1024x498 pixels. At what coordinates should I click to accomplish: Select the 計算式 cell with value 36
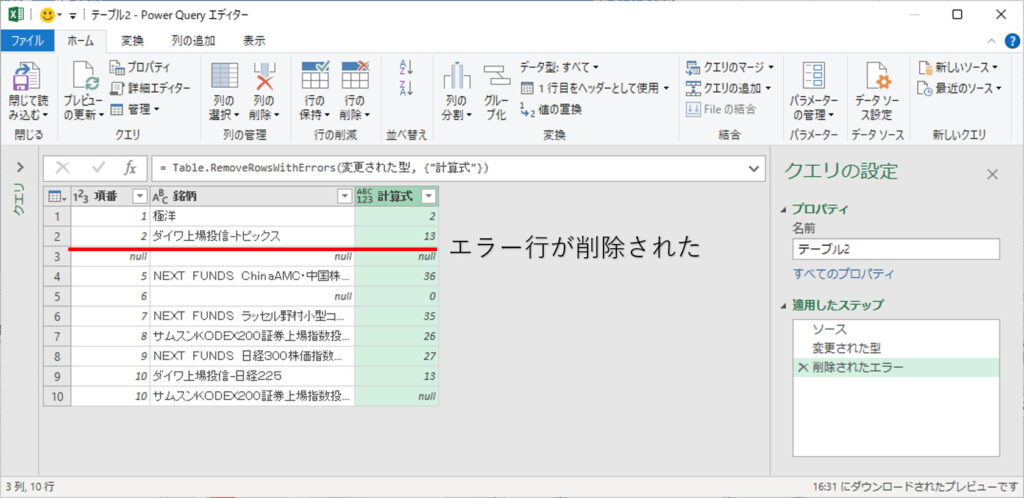click(x=396, y=276)
